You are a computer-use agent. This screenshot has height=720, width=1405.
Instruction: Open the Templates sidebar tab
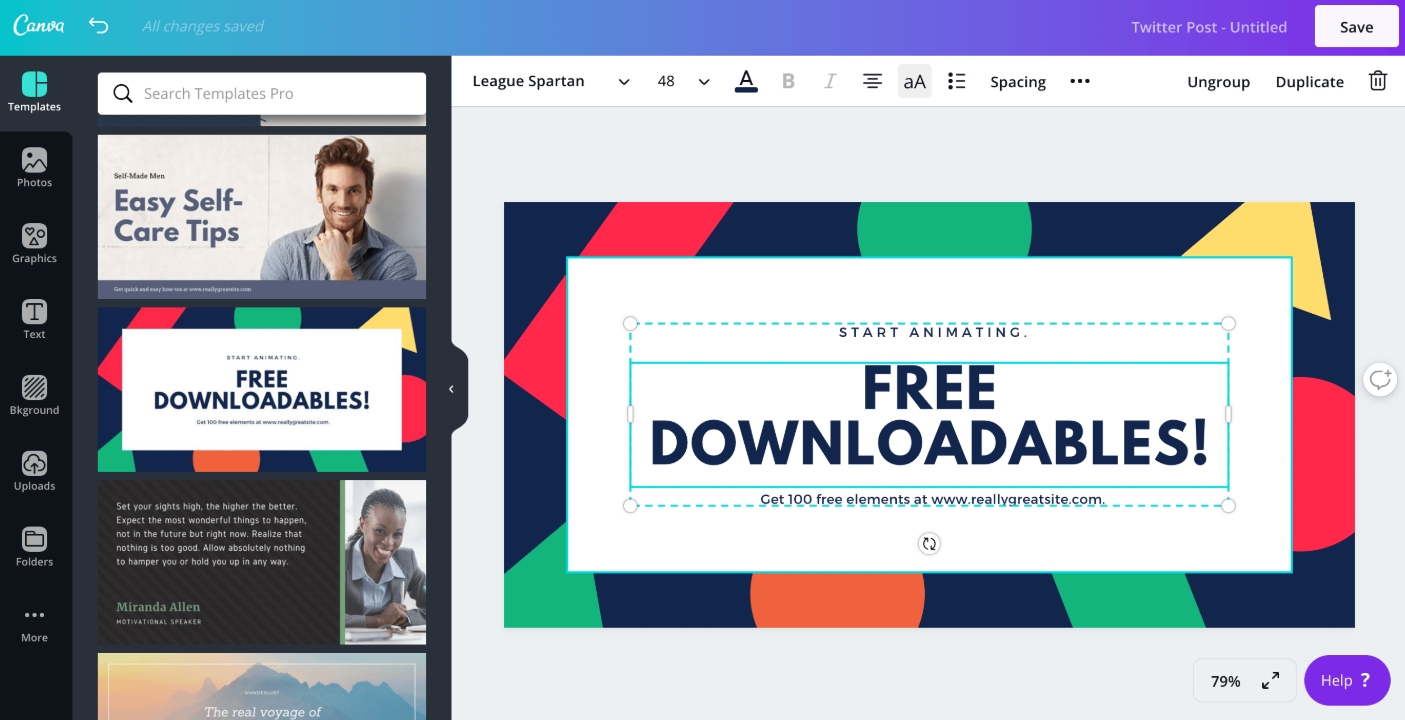(35, 92)
